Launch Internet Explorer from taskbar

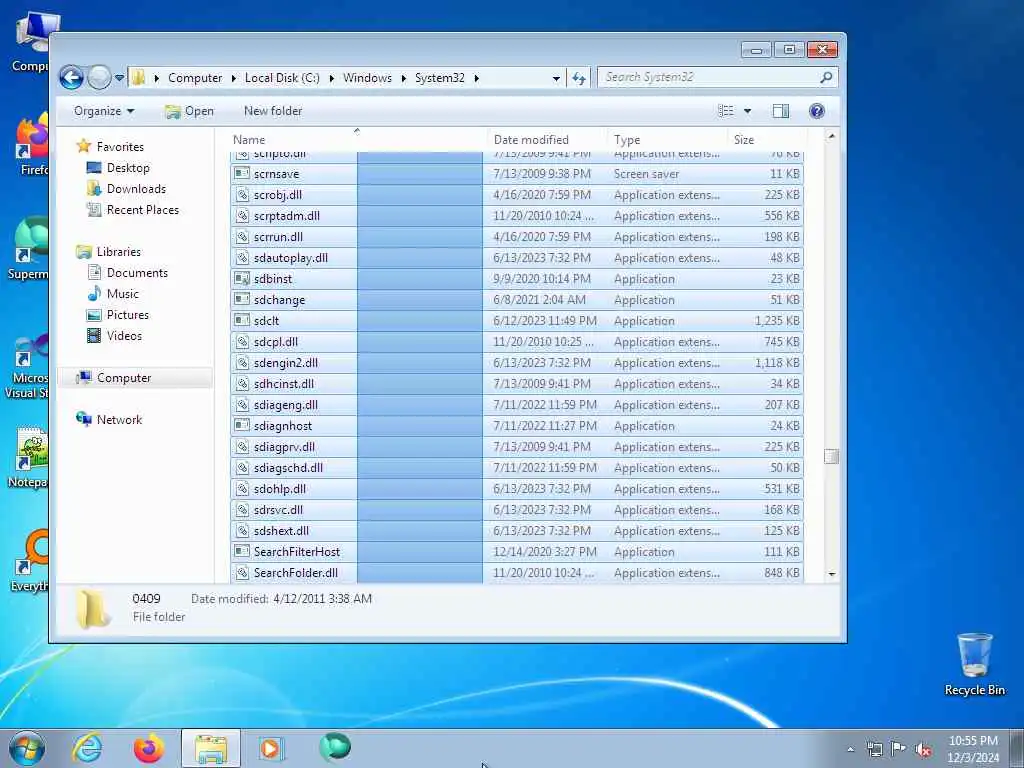(x=88, y=748)
